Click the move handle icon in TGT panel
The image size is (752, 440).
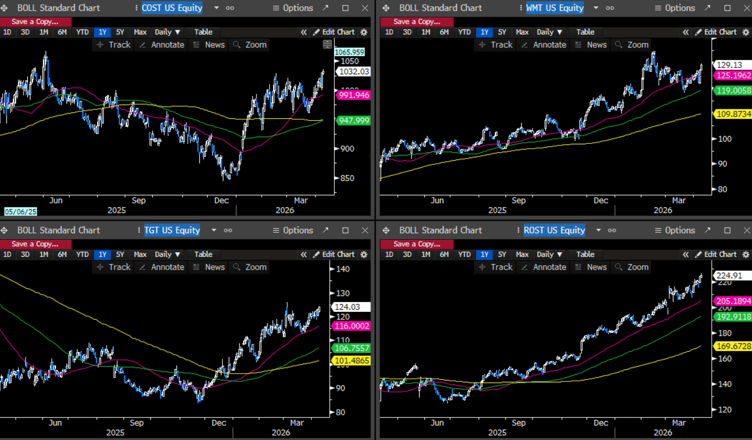4,230
